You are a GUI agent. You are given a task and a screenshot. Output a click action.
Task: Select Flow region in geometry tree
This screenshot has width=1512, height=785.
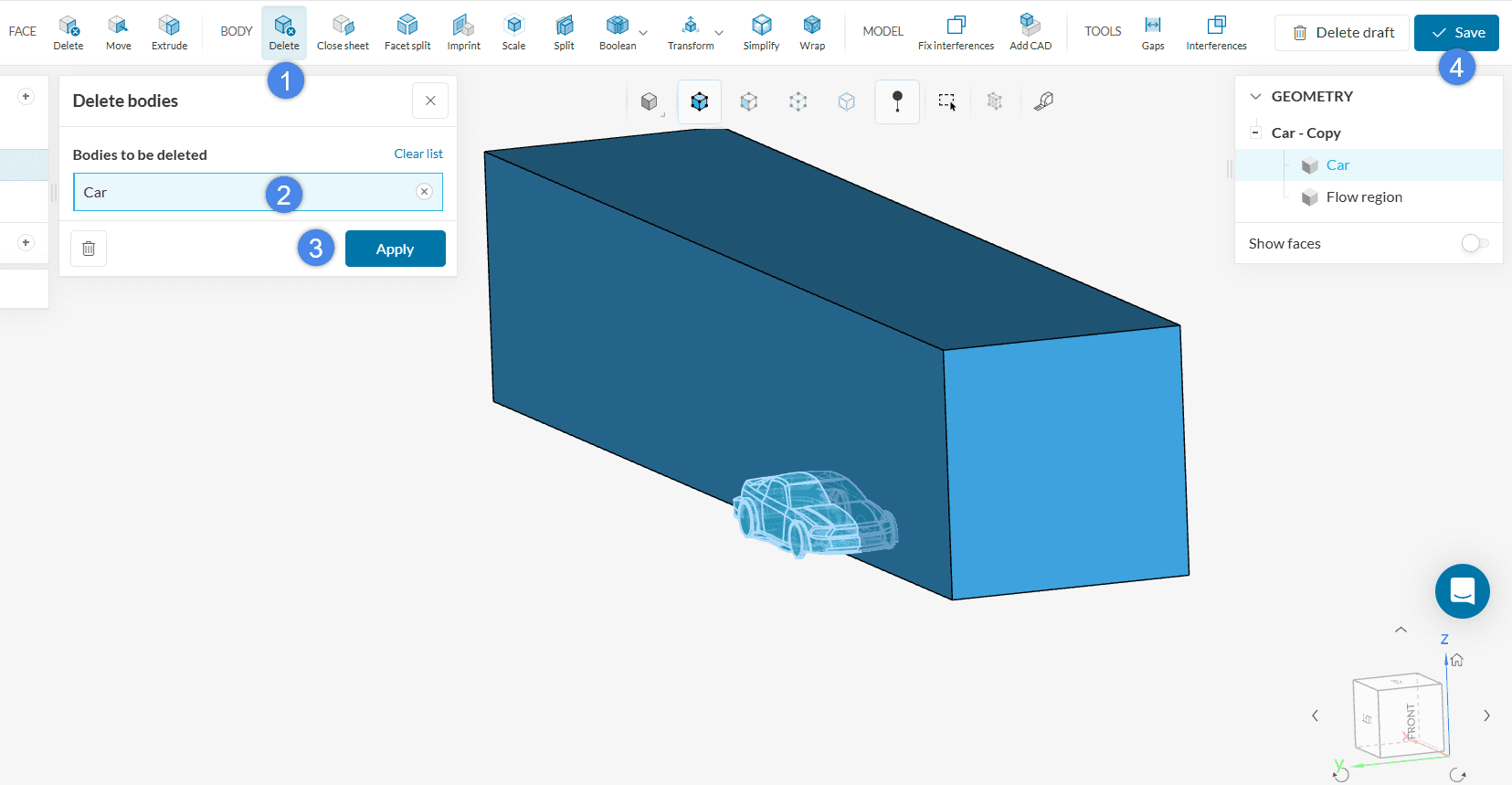(x=1363, y=197)
